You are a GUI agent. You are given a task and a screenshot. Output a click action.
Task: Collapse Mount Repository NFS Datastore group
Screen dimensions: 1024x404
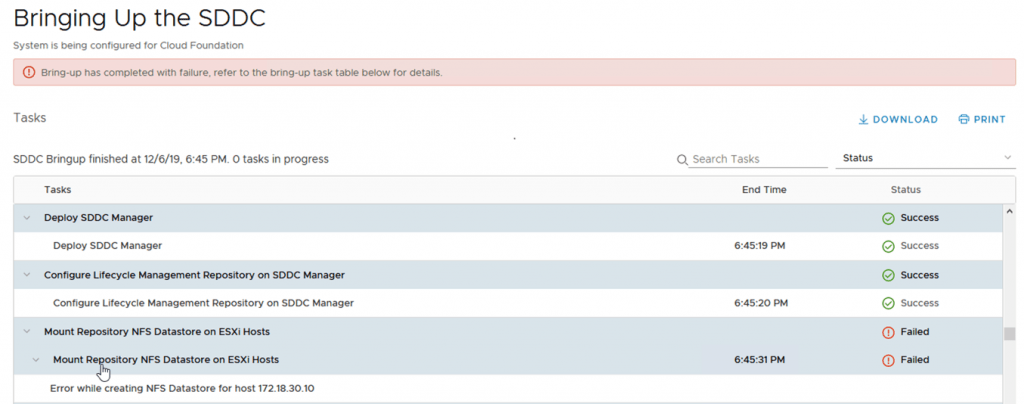pos(27,332)
